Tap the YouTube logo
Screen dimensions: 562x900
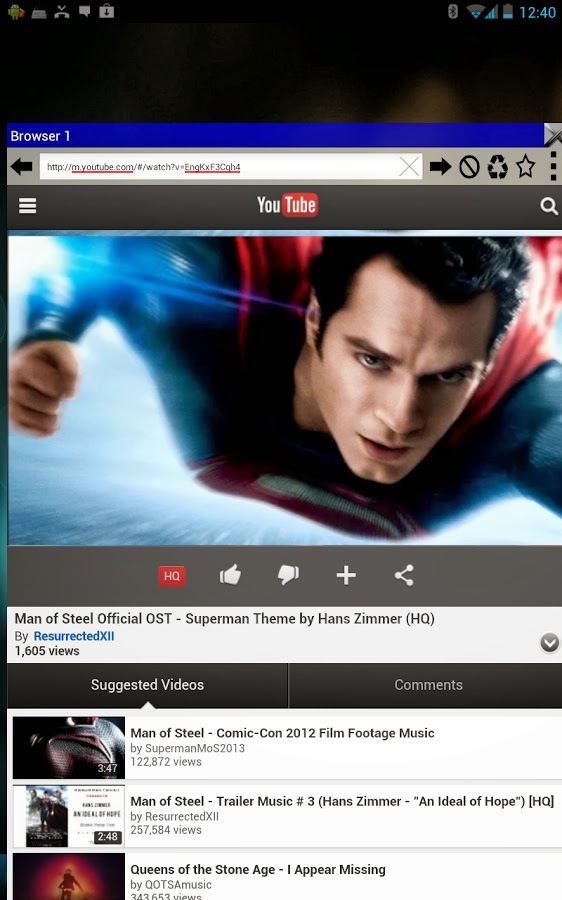(287, 205)
